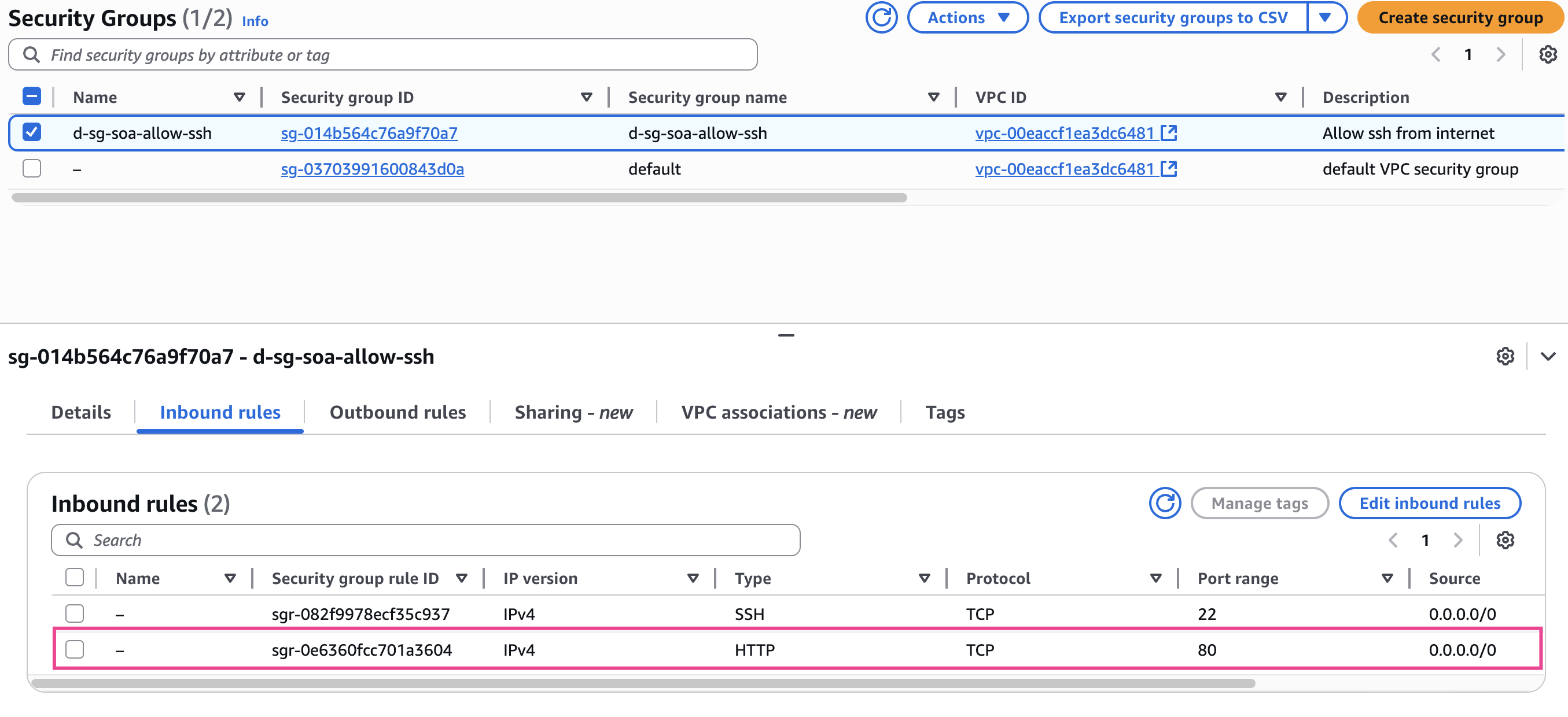Open inbound rules table preferences gear
Screen dimensions: 1568x717
(x=1505, y=540)
